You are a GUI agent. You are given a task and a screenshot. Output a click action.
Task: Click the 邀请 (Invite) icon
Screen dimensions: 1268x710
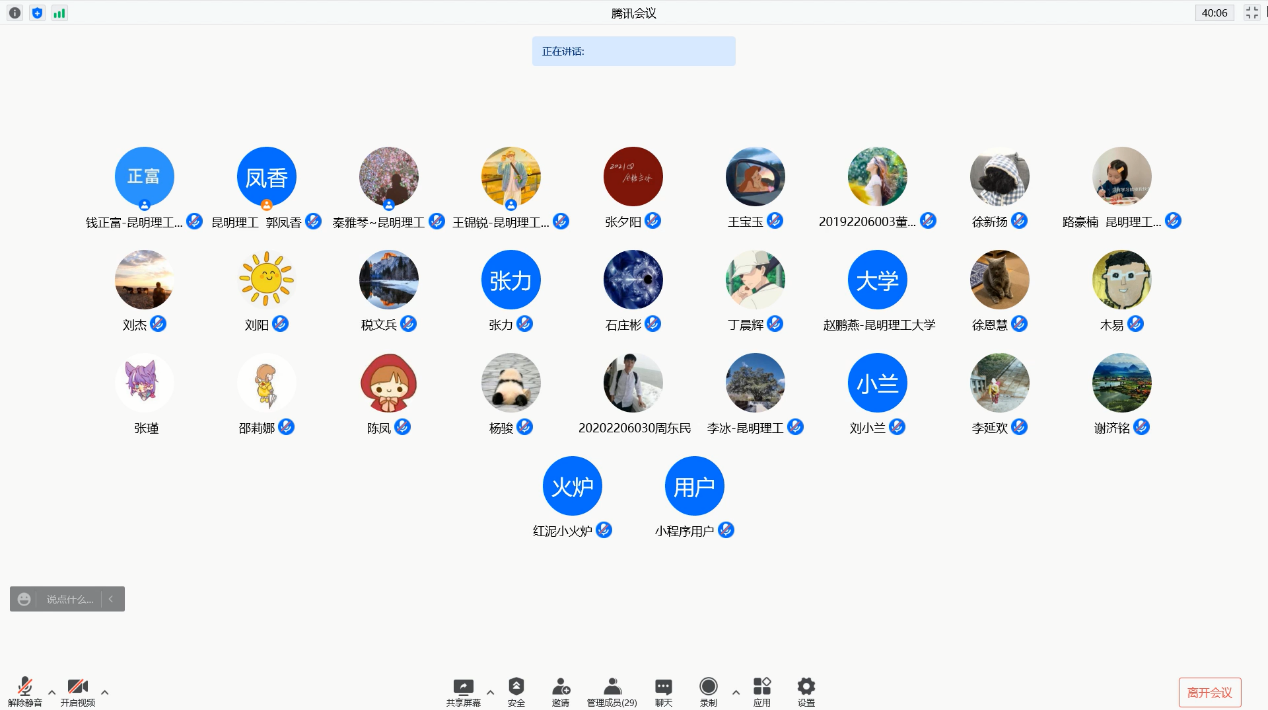pos(561,688)
